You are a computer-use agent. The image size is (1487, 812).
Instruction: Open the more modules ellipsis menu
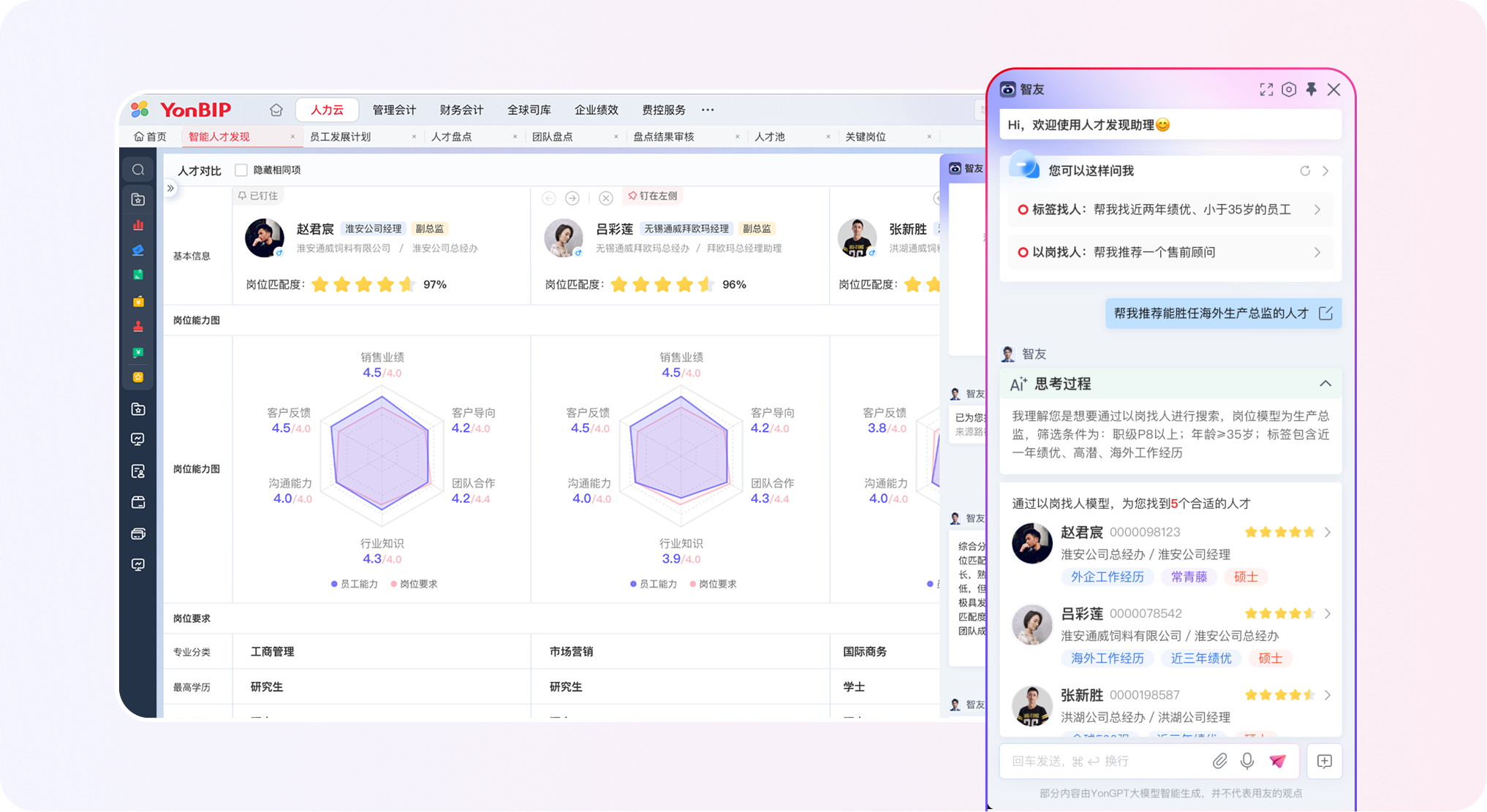coord(708,110)
